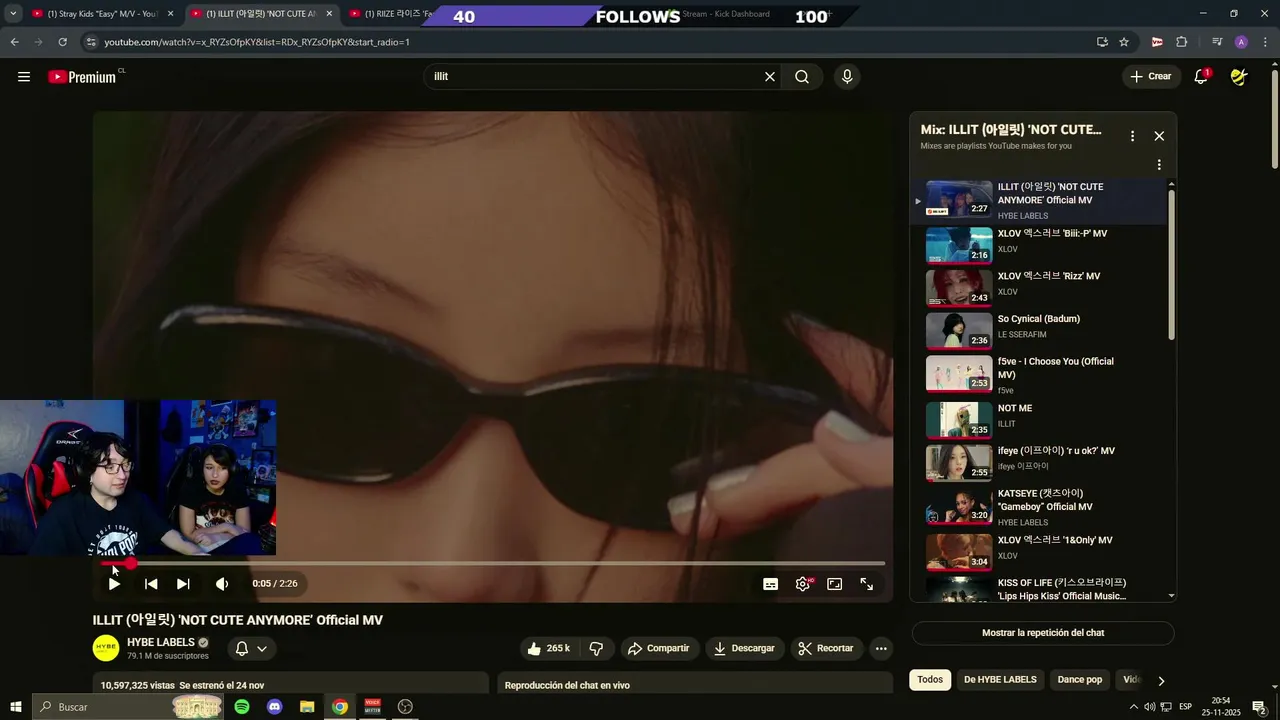Expand the subscription notification bell dropdown

[251, 648]
